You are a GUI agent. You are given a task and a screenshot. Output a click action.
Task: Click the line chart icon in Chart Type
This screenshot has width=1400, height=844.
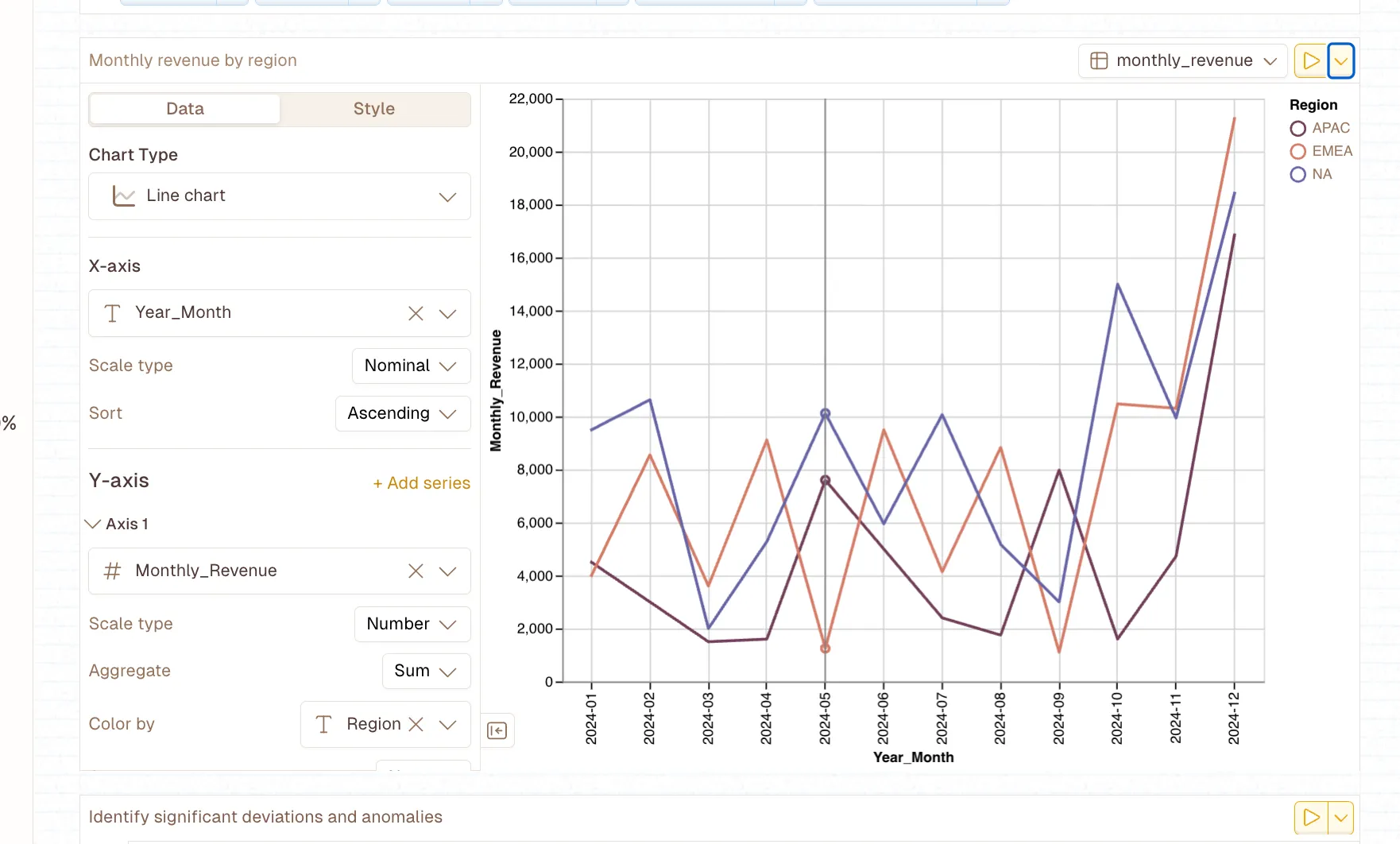click(x=124, y=196)
